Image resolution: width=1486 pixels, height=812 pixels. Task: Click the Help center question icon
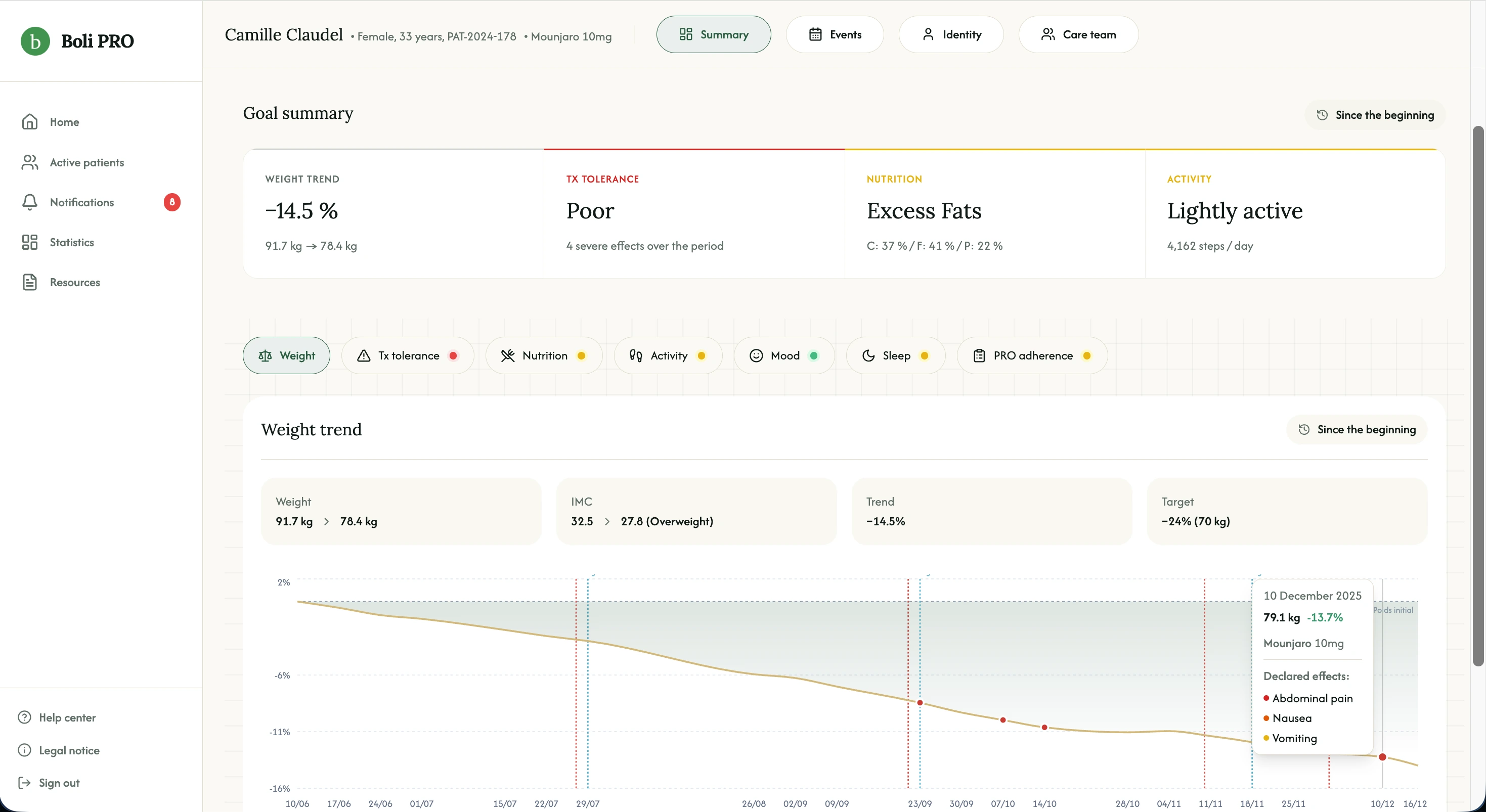pos(24,717)
